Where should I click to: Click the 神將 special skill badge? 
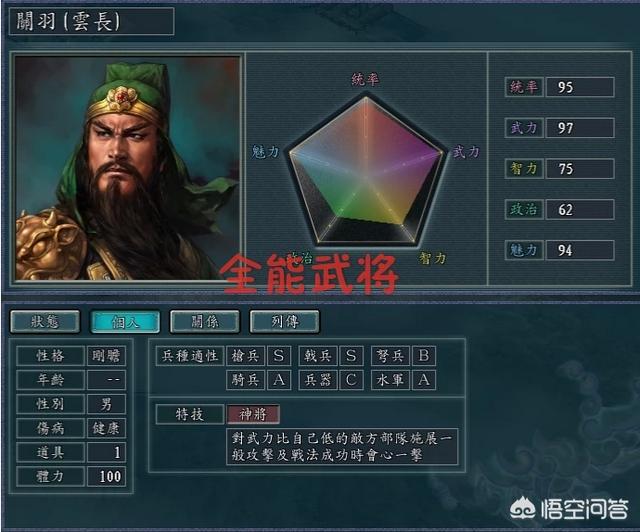pyautogui.click(x=253, y=414)
